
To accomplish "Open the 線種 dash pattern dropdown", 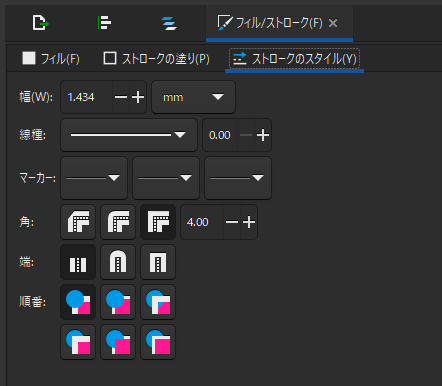I will click(129, 135).
